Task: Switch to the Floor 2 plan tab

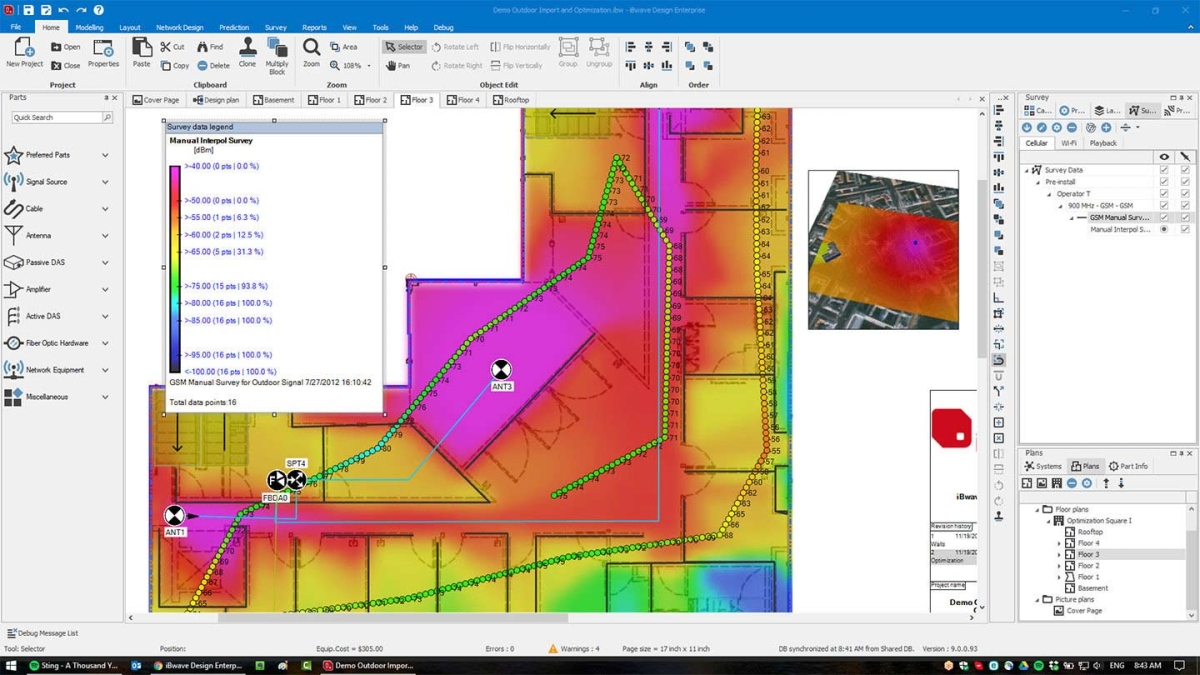Action: [x=369, y=100]
